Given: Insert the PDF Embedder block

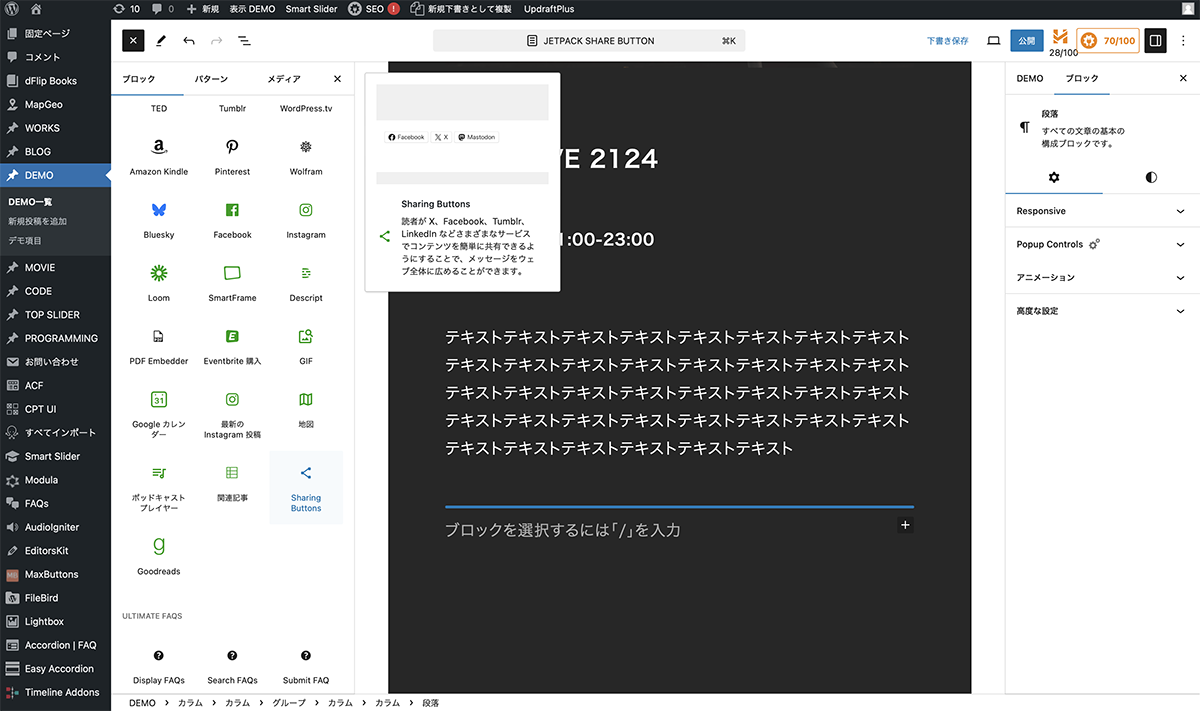Looking at the screenshot, I should [x=159, y=345].
